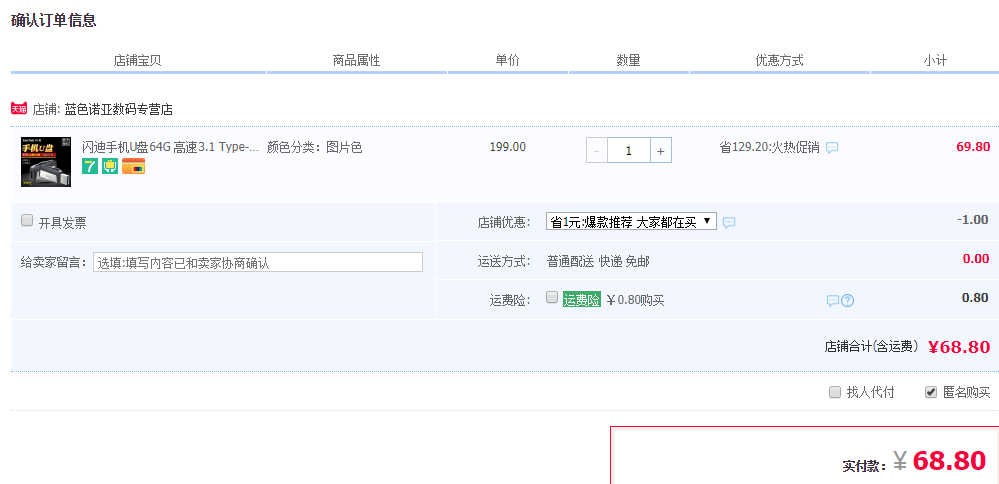Open the promotion comment bubble beside 火热促销

pyautogui.click(x=832, y=148)
